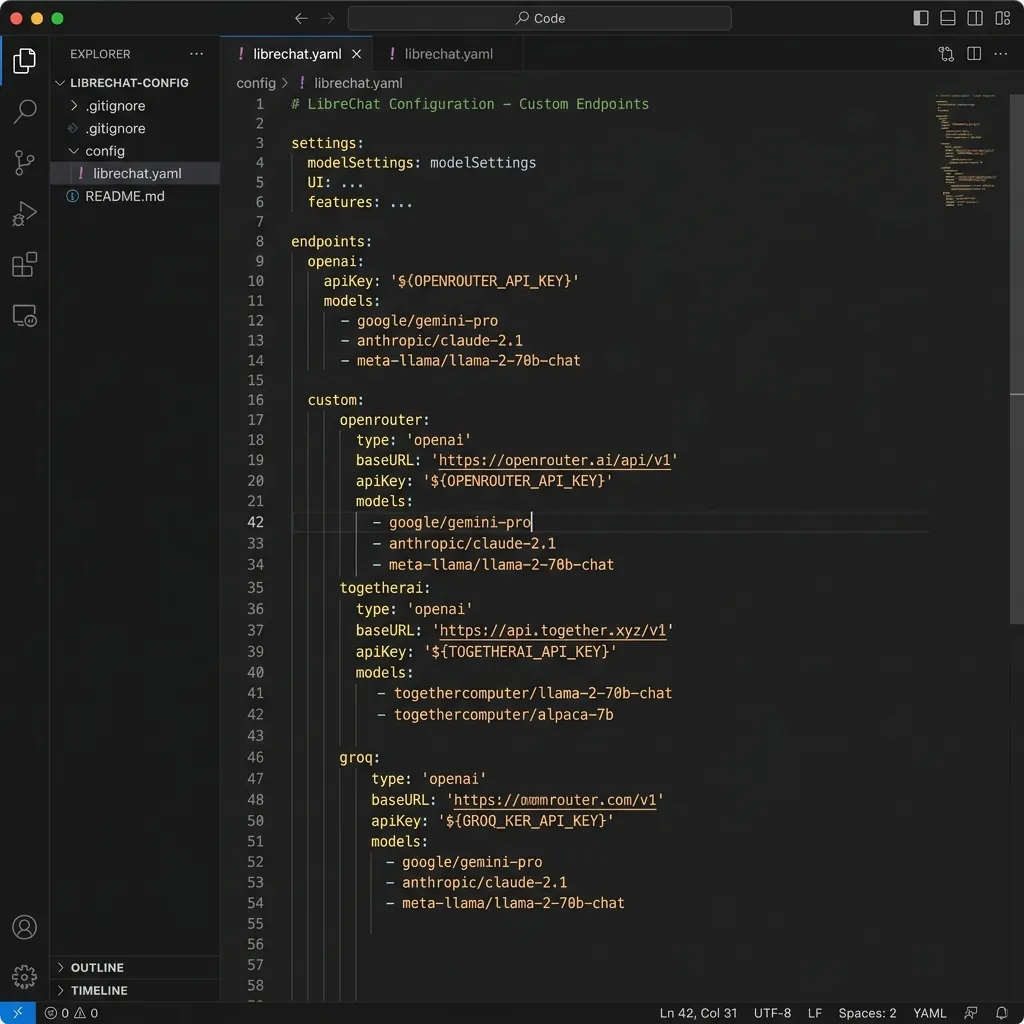The image size is (1024, 1024).
Task: Collapse the LIBRECHAT-CONFIG root folder
Action: click(x=60, y=83)
